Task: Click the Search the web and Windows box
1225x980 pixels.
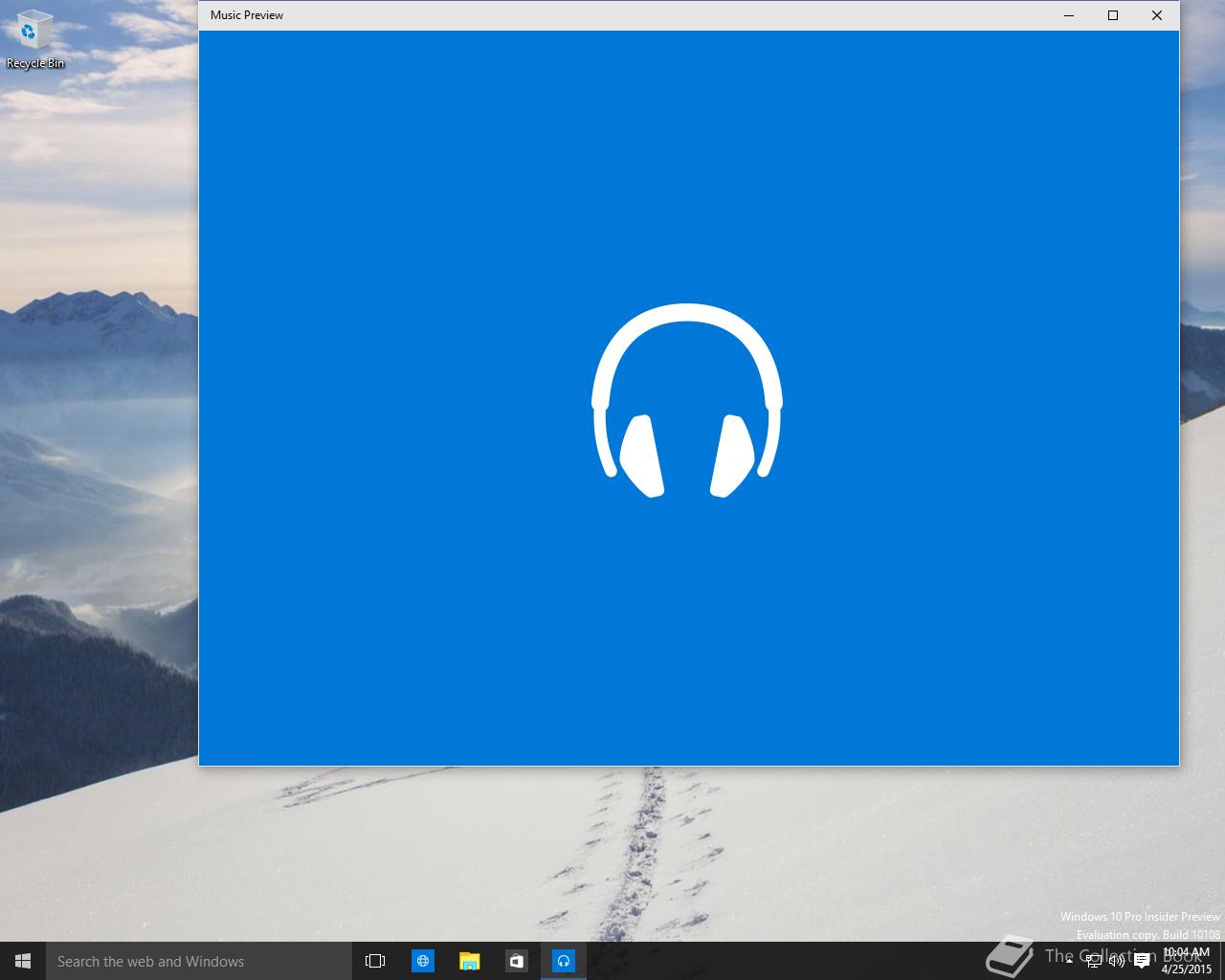Action: coord(199,961)
